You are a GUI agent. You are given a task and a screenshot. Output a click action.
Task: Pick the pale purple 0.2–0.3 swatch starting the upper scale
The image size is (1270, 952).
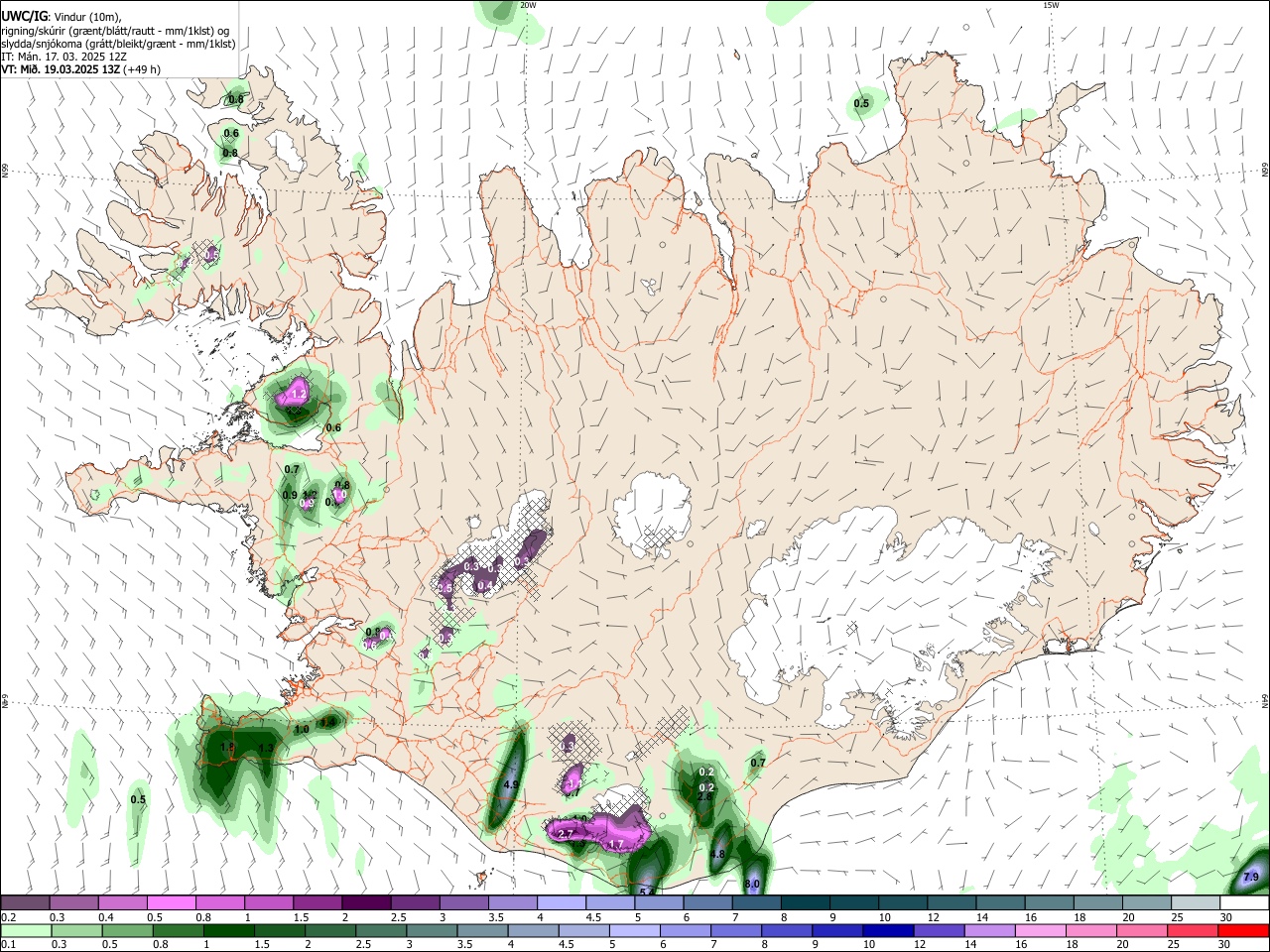point(25,902)
